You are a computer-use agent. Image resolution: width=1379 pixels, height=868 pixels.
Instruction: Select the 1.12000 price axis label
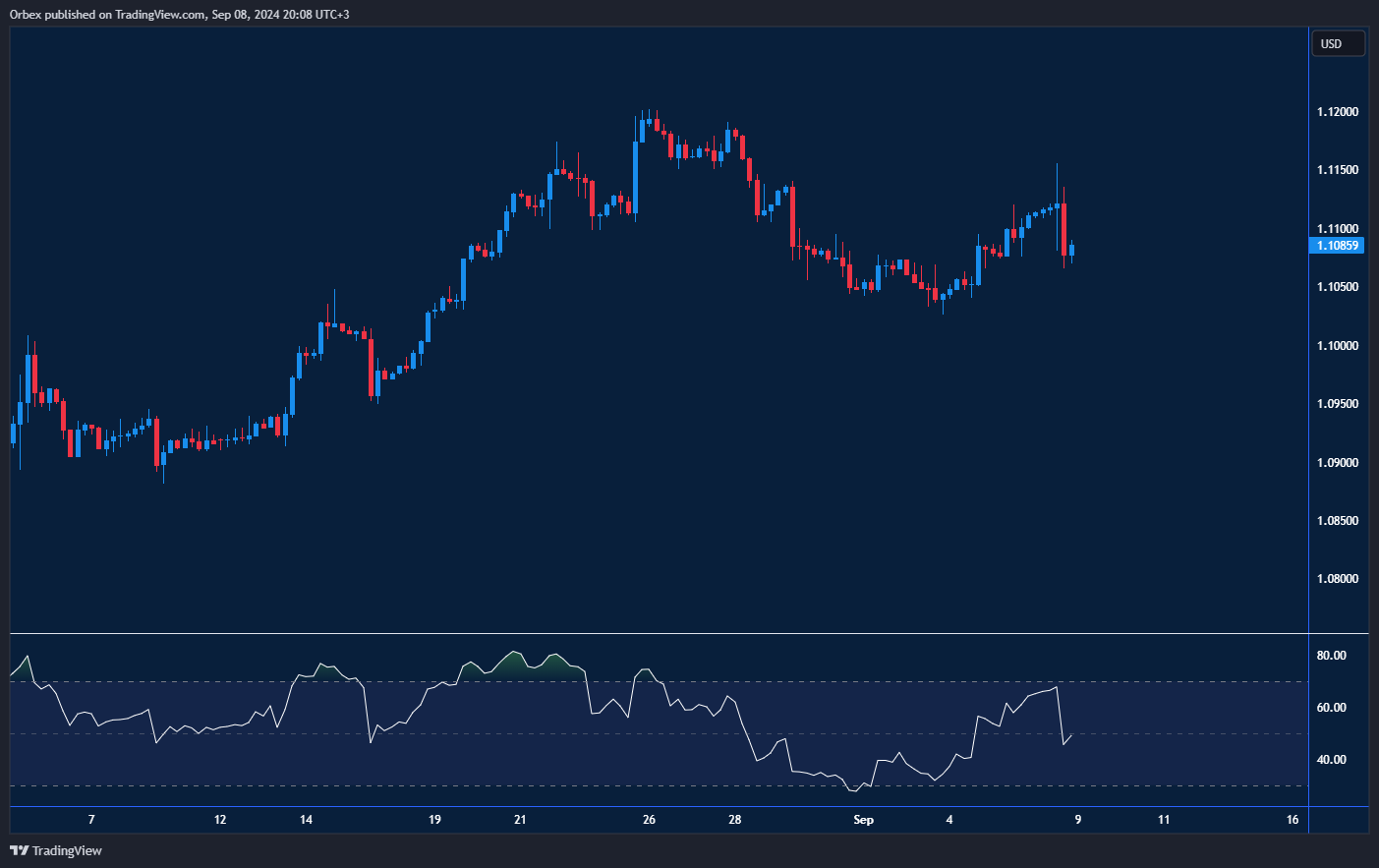[1337, 112]
